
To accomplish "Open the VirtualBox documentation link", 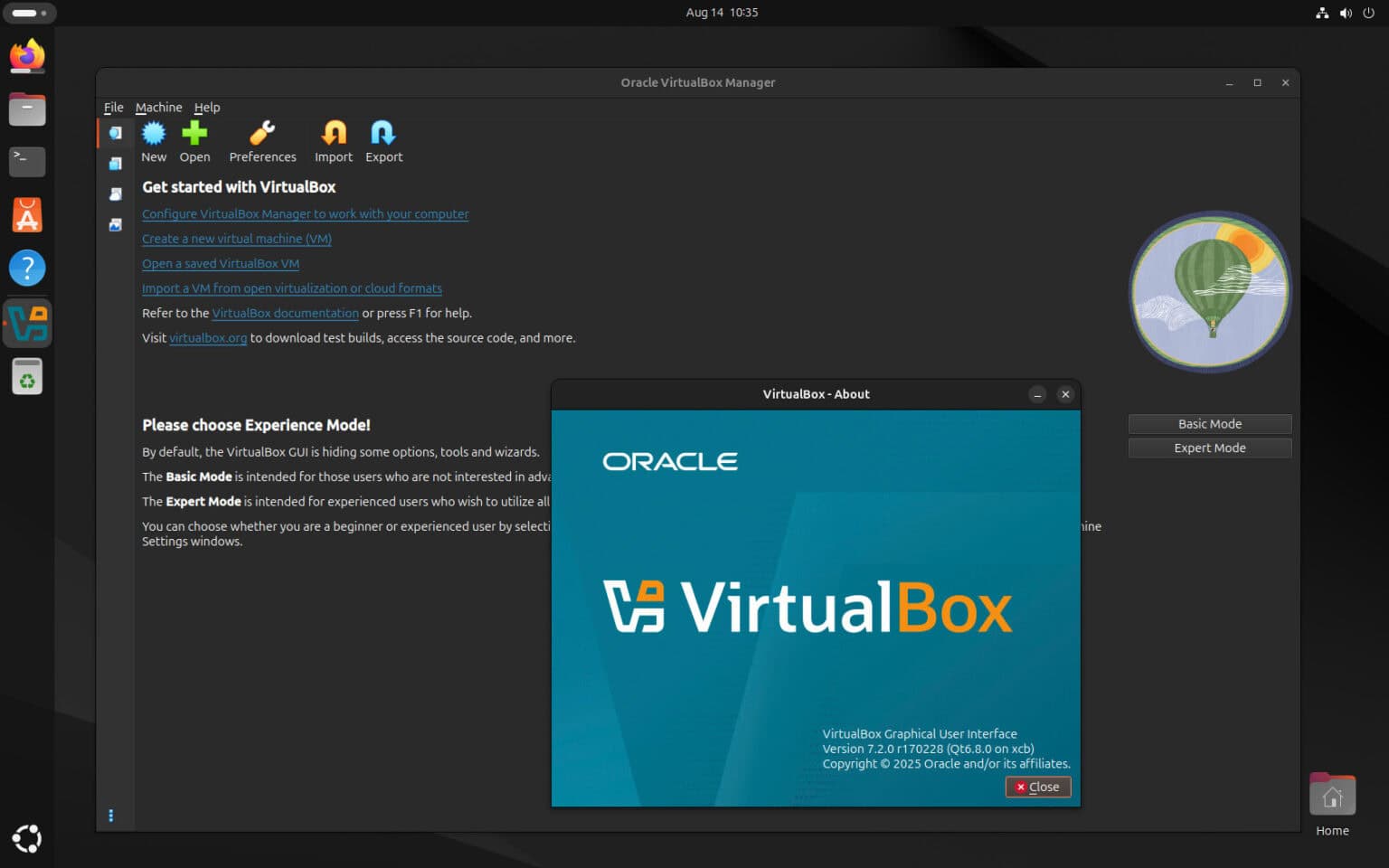I will tap(285, 313).
